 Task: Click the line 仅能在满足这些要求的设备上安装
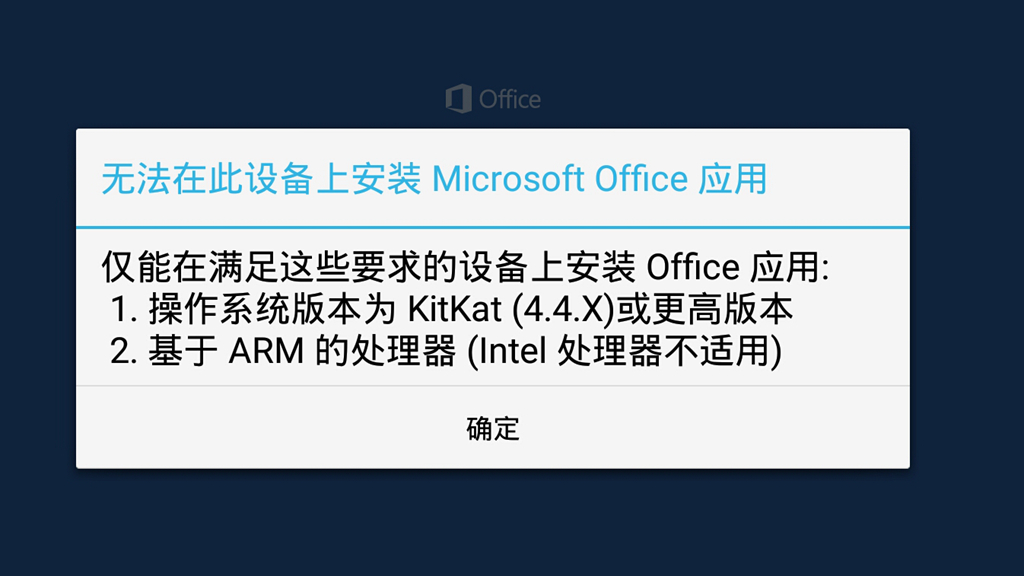[370, 268]
